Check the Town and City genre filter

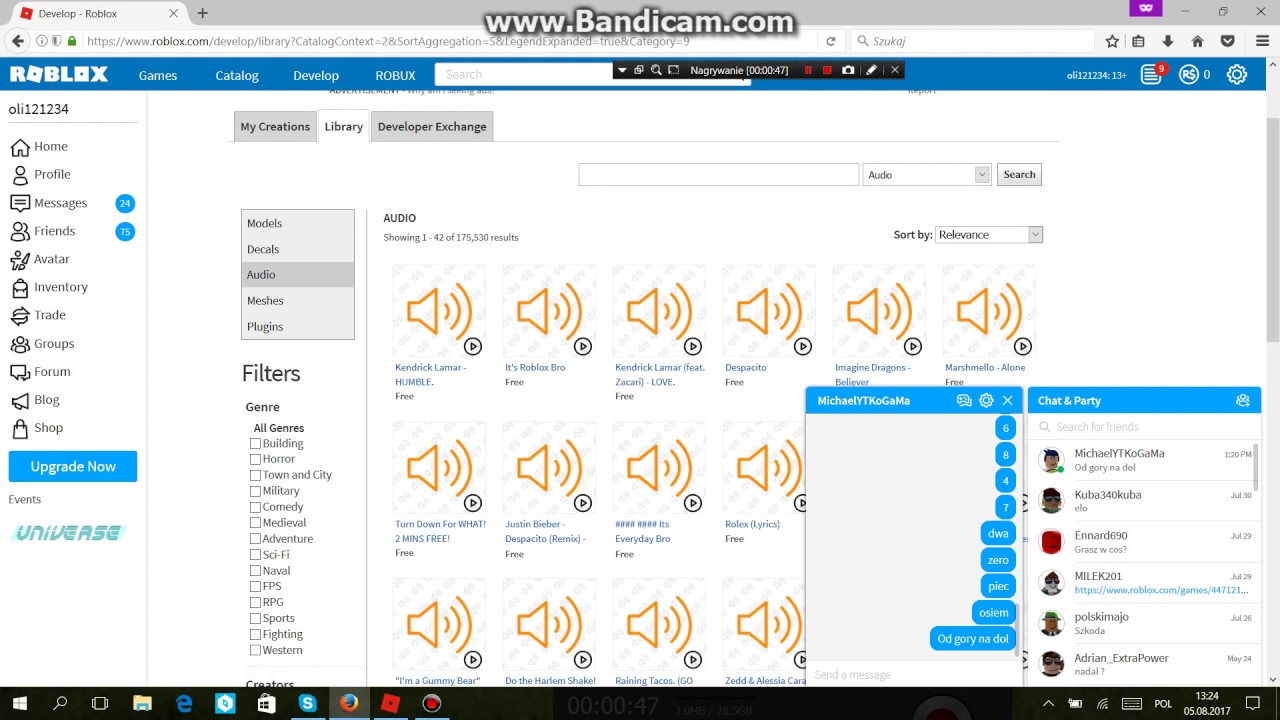pos(255,475)
